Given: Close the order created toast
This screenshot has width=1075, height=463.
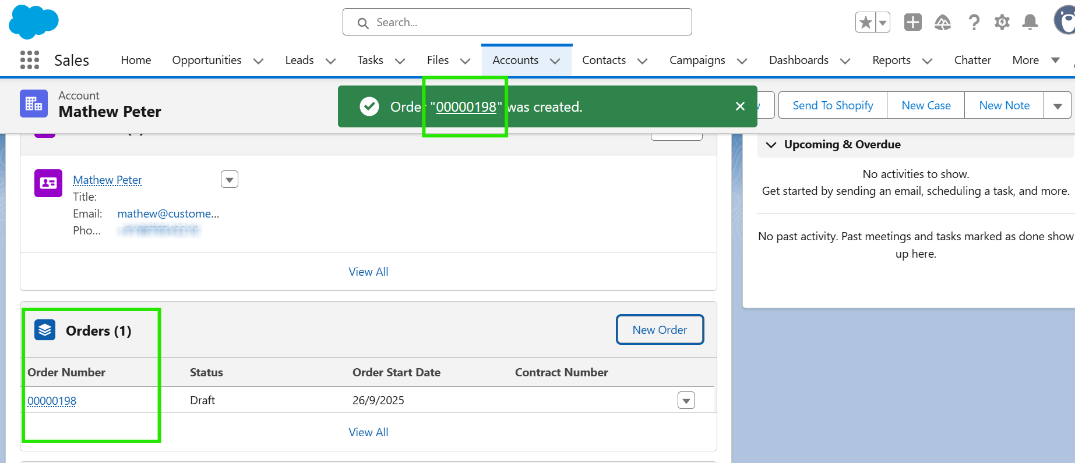Looking at the screenshot, I should [740, 106].
